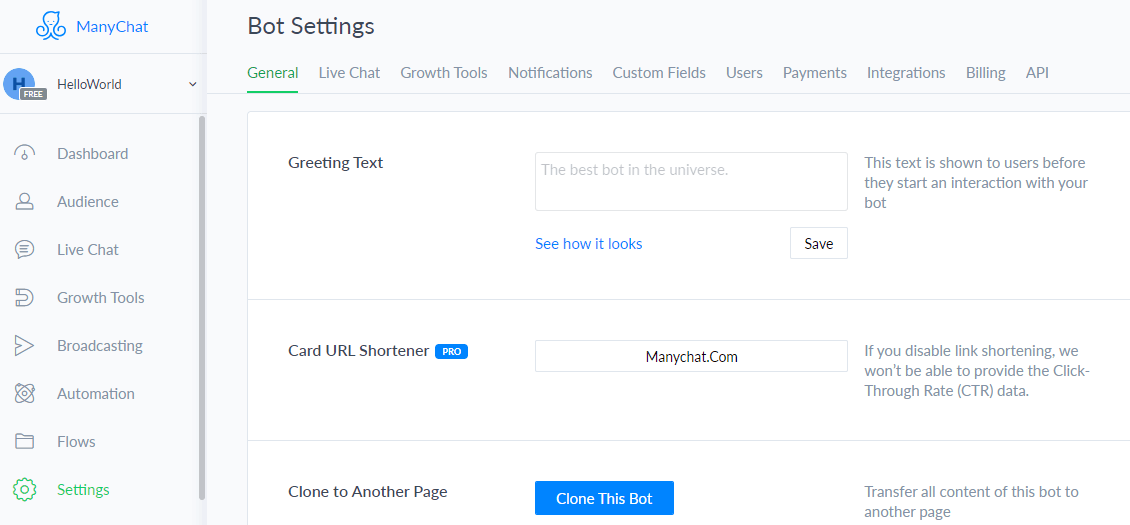Open the Custom Fields tab
The width and height of the screenshot is (1130, 525).
point(659,73)
